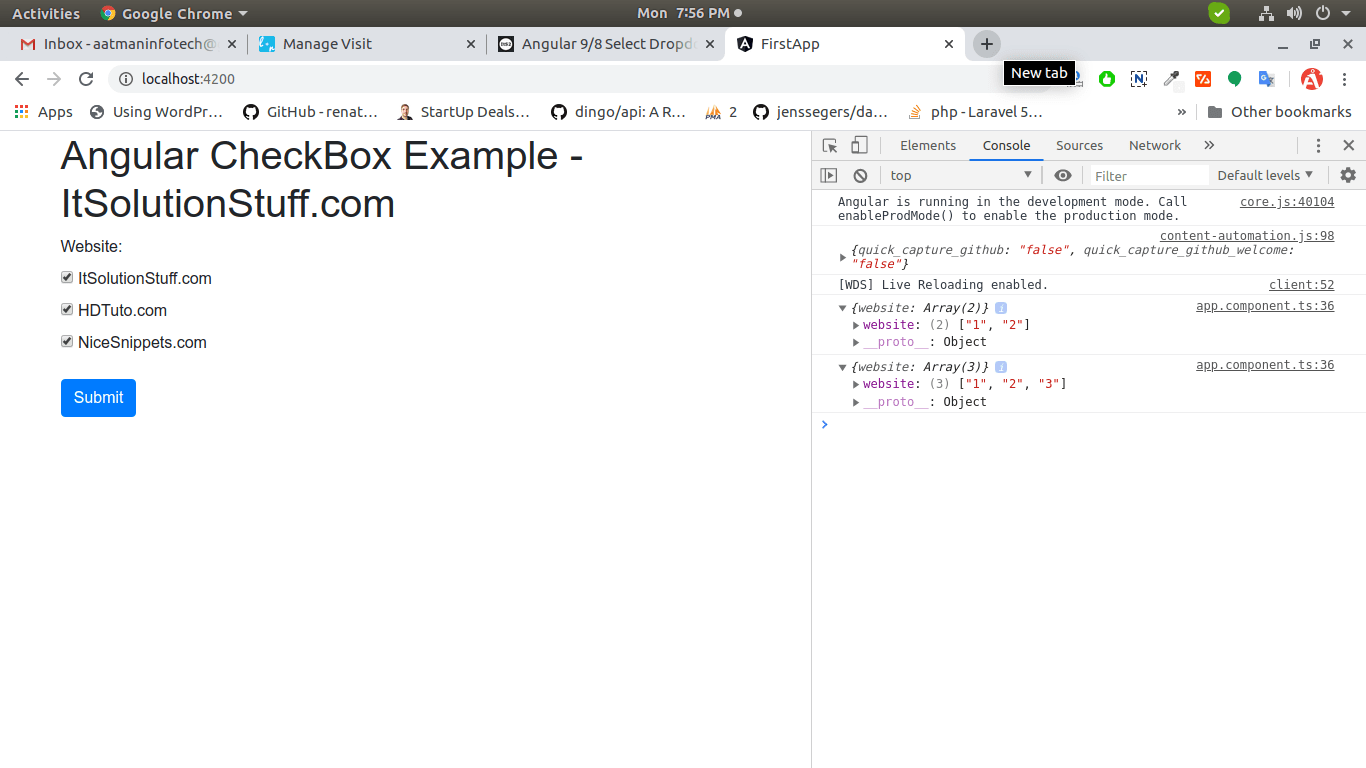Select the Inspect Element tool in DevTools
The image size is (1366, 768).
point(829,145)
